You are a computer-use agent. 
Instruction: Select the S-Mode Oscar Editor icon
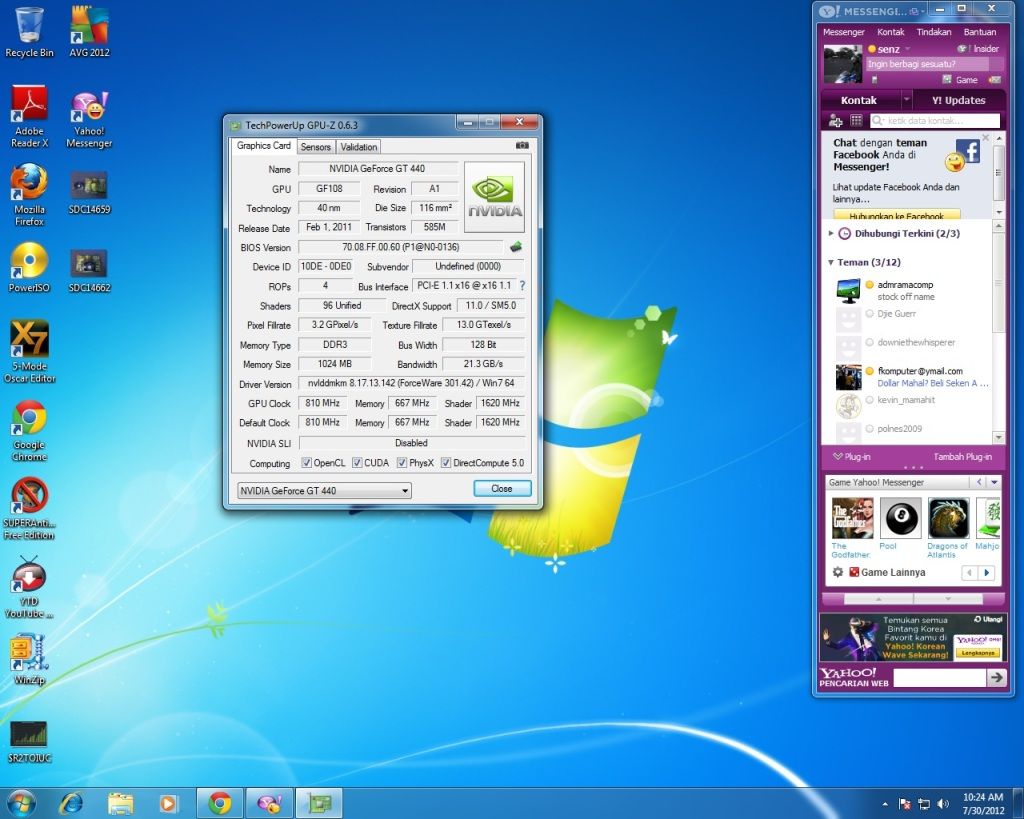[x=29, y=351]
